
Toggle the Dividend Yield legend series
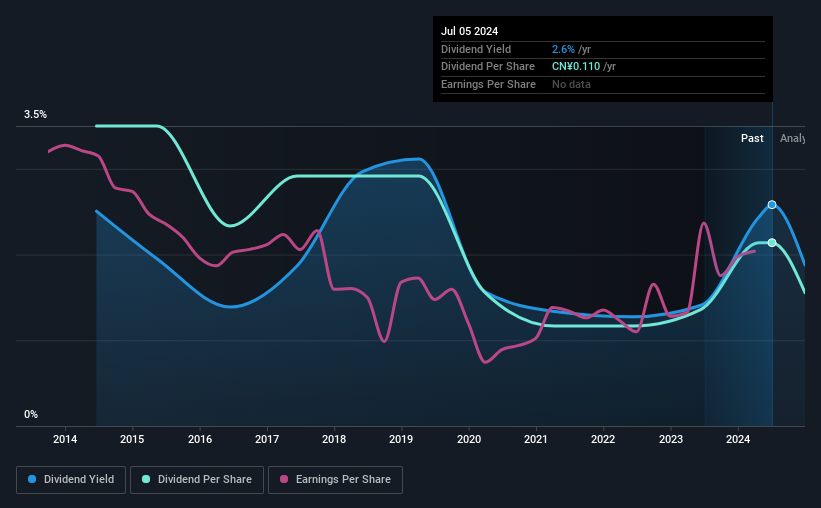click(71, 480)
